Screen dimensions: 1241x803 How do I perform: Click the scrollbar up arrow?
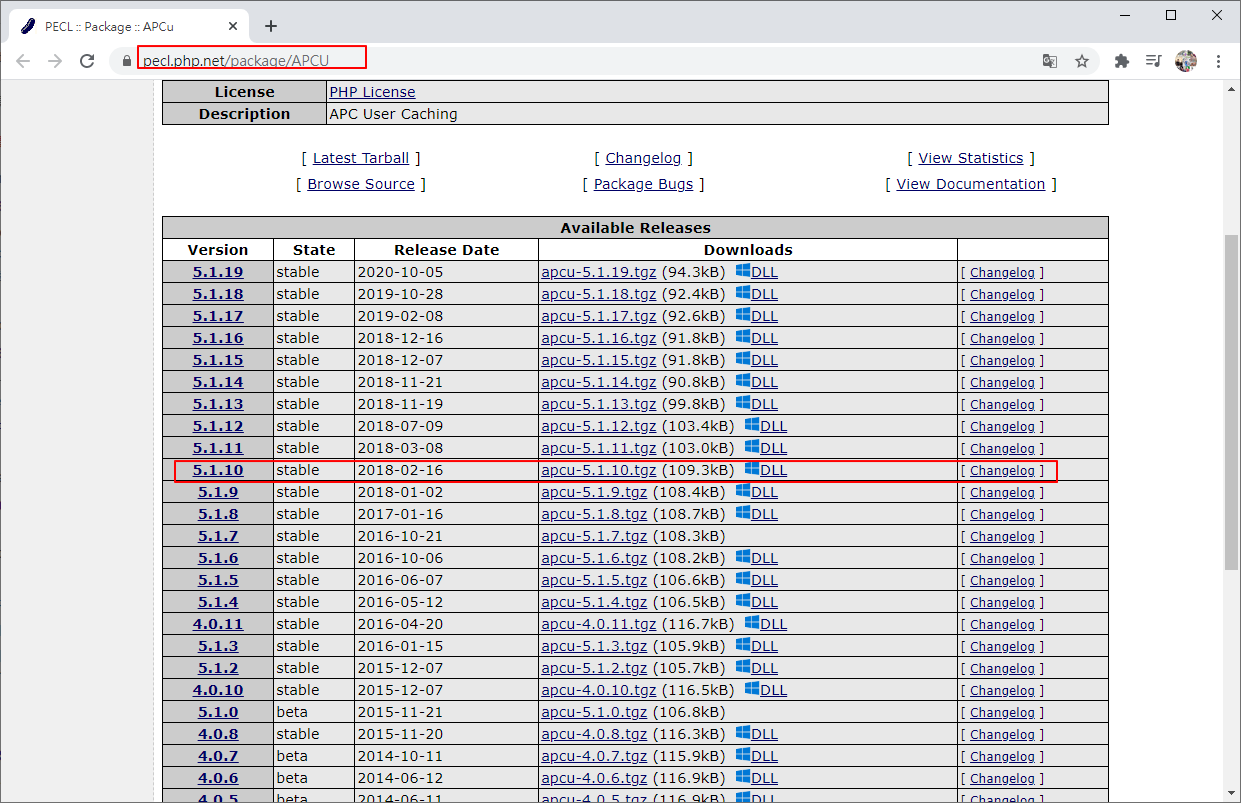point(1232,89)
